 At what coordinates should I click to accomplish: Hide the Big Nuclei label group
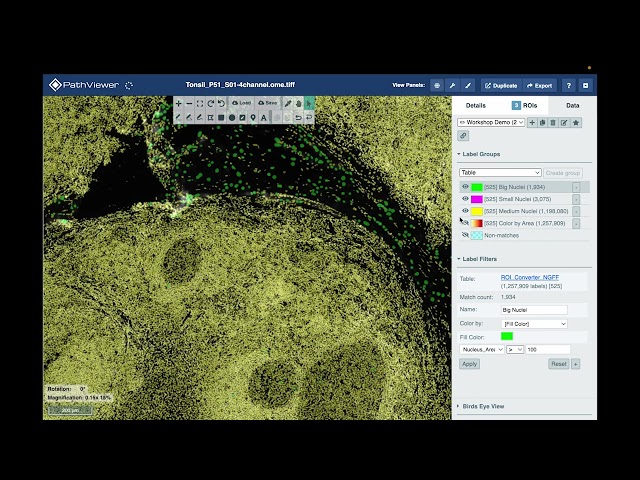click(465, 187)
